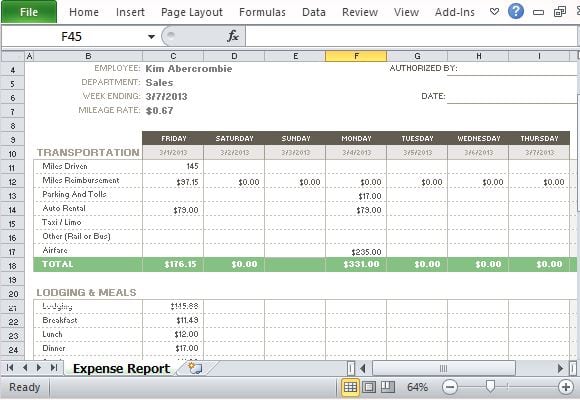Click Monday transportation total $331.00
The image size is (580, 400).
pyautogui.click(x=361, y=264)
